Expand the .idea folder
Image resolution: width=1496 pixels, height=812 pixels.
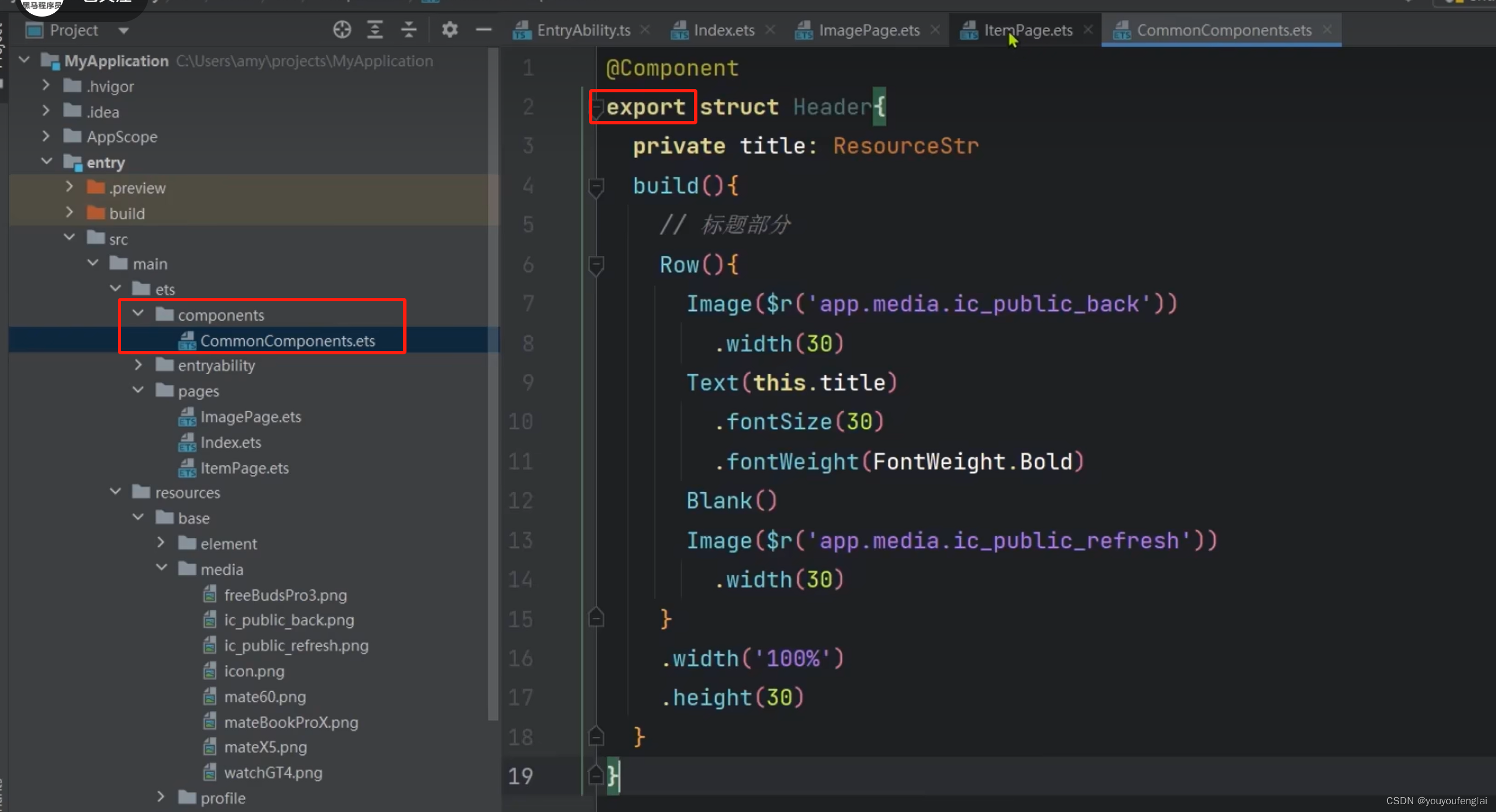point(46,111)
